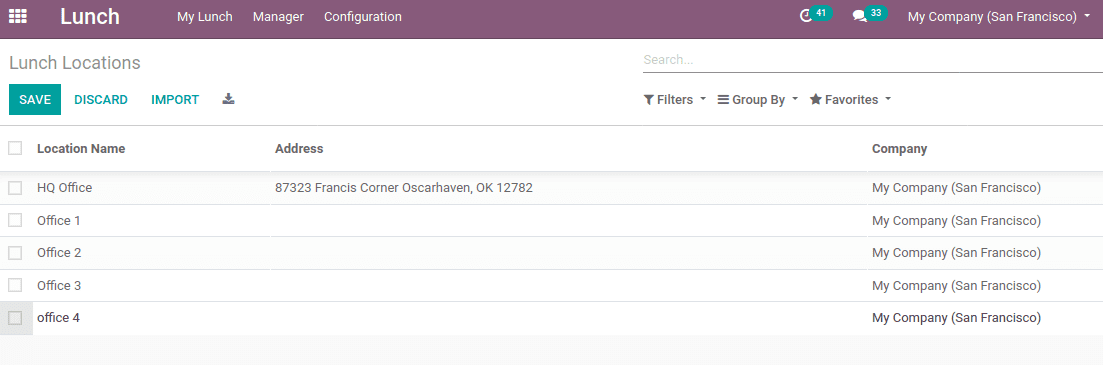
Task: Sort by the Company column header
Action: coord(900,148)
